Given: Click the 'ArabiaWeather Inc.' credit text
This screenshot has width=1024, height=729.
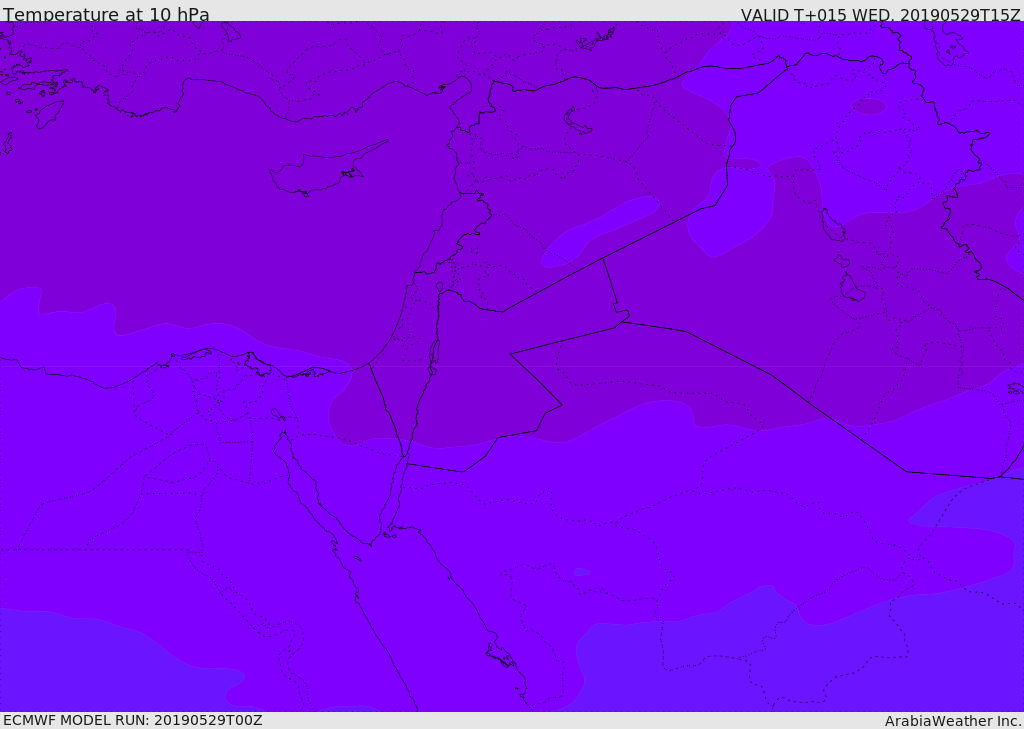Looking at the screenshot, I should tap(952, 721).
